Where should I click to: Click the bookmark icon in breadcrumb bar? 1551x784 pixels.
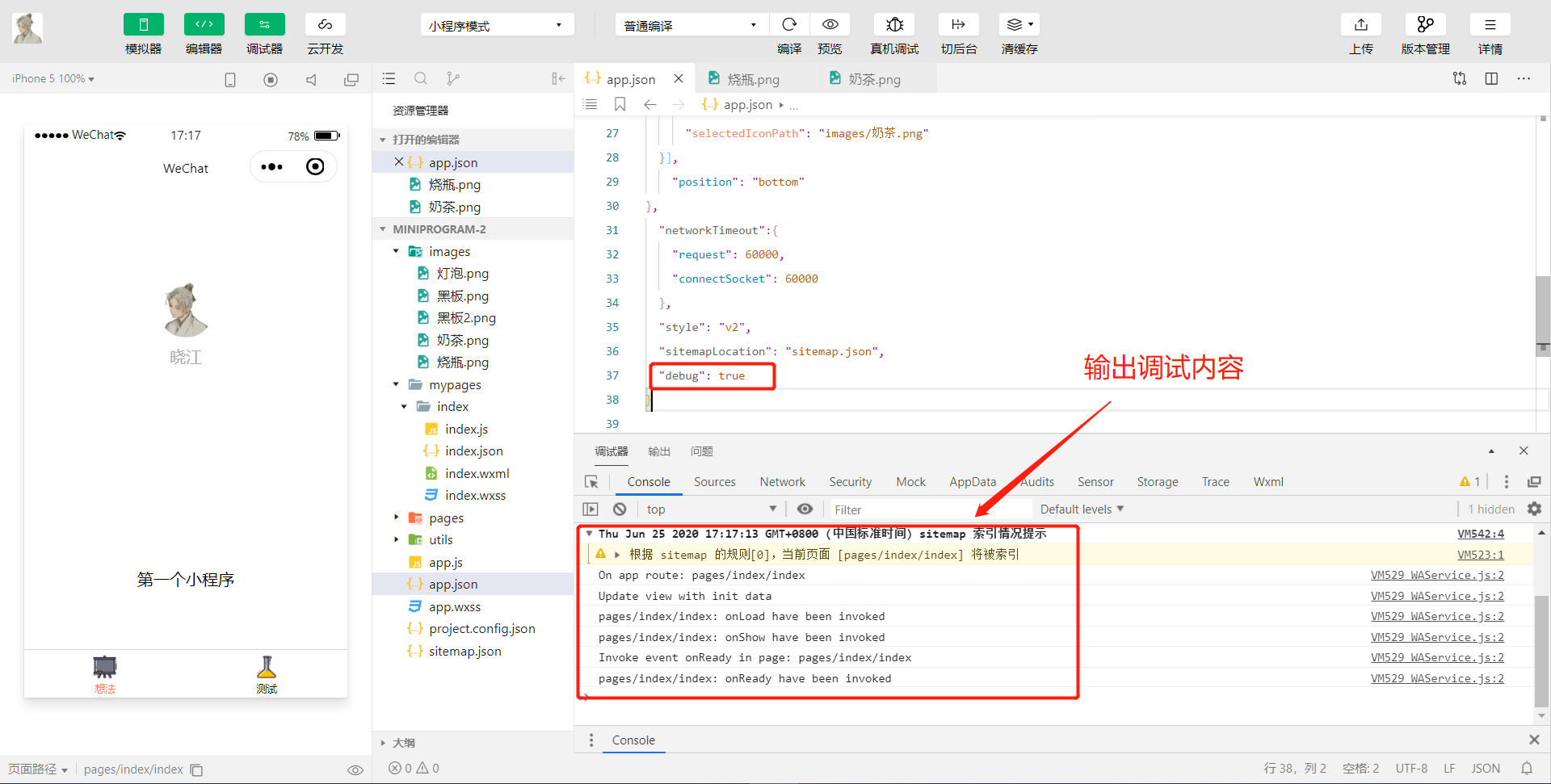click(620, 104)
